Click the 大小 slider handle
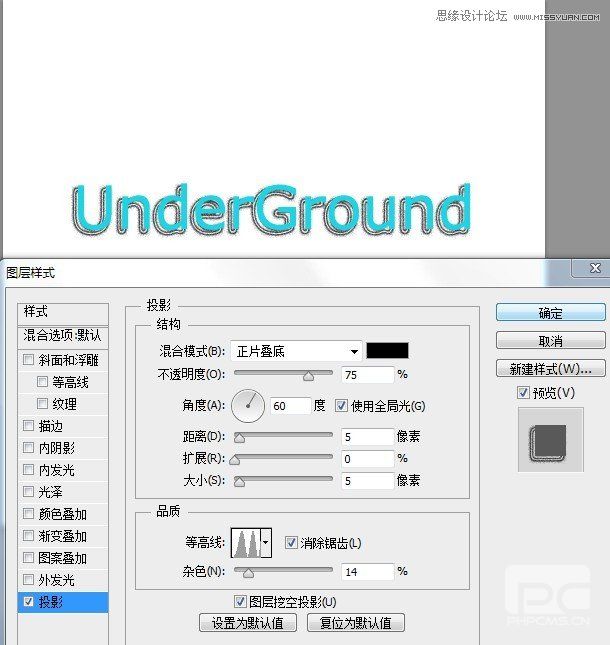The height and width of the screenshot is (645, 610). coord(239,481)
